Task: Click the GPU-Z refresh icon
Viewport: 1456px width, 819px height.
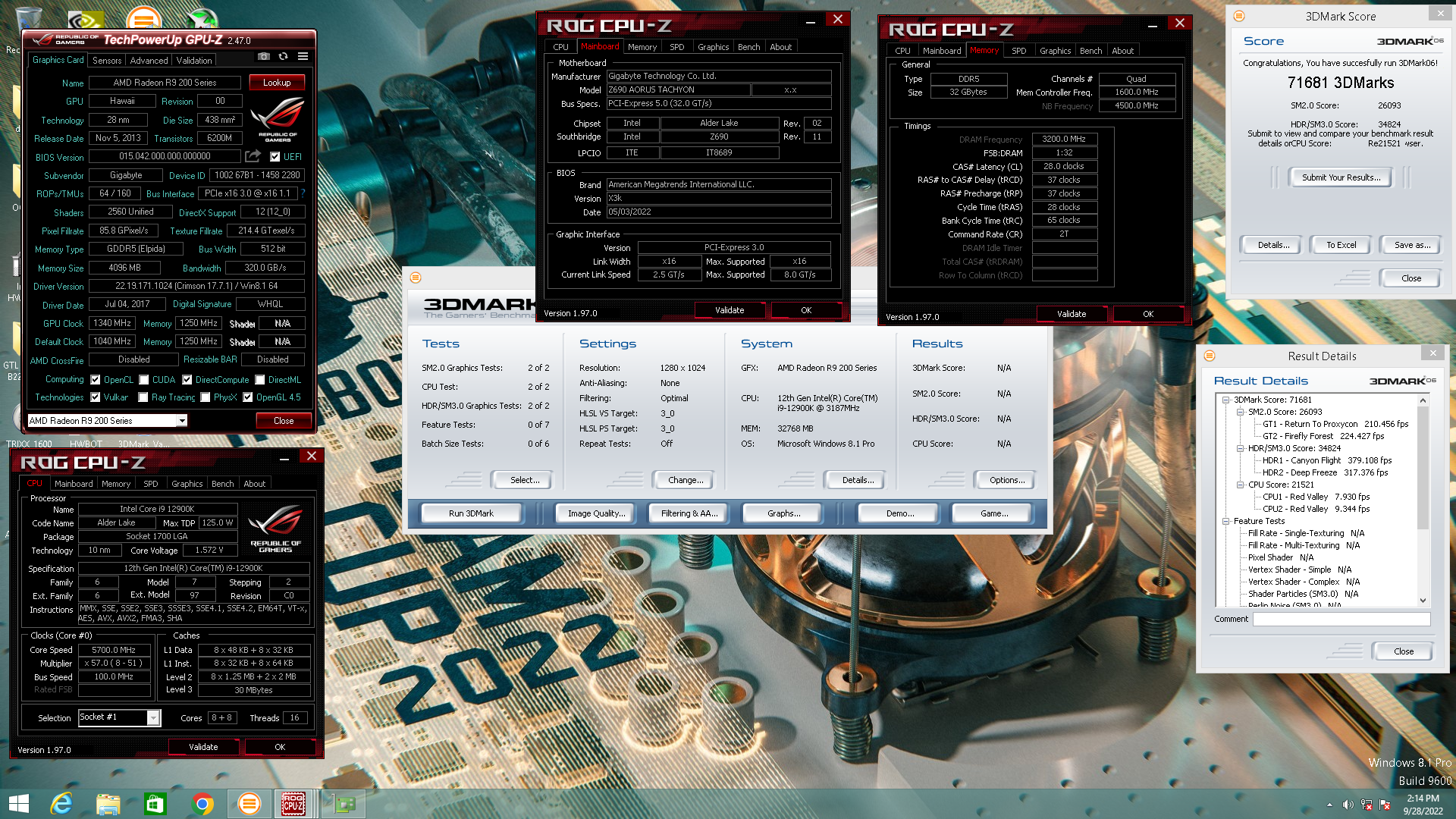Action: [x=283, y=57]
